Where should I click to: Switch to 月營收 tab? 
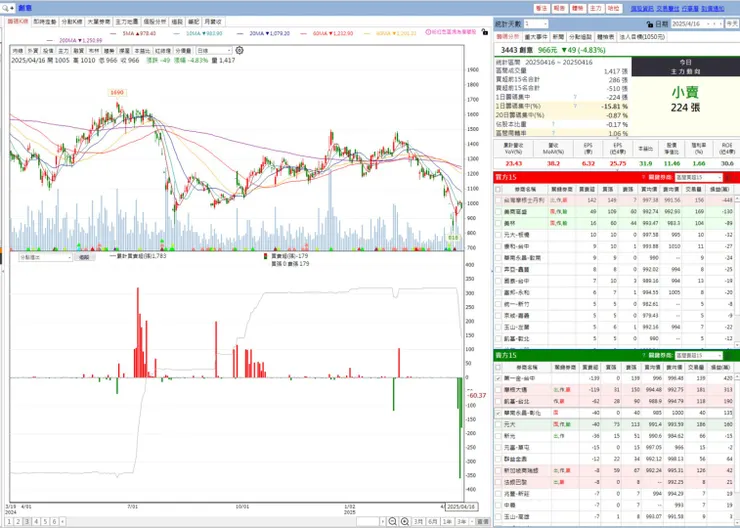point(212,22)
